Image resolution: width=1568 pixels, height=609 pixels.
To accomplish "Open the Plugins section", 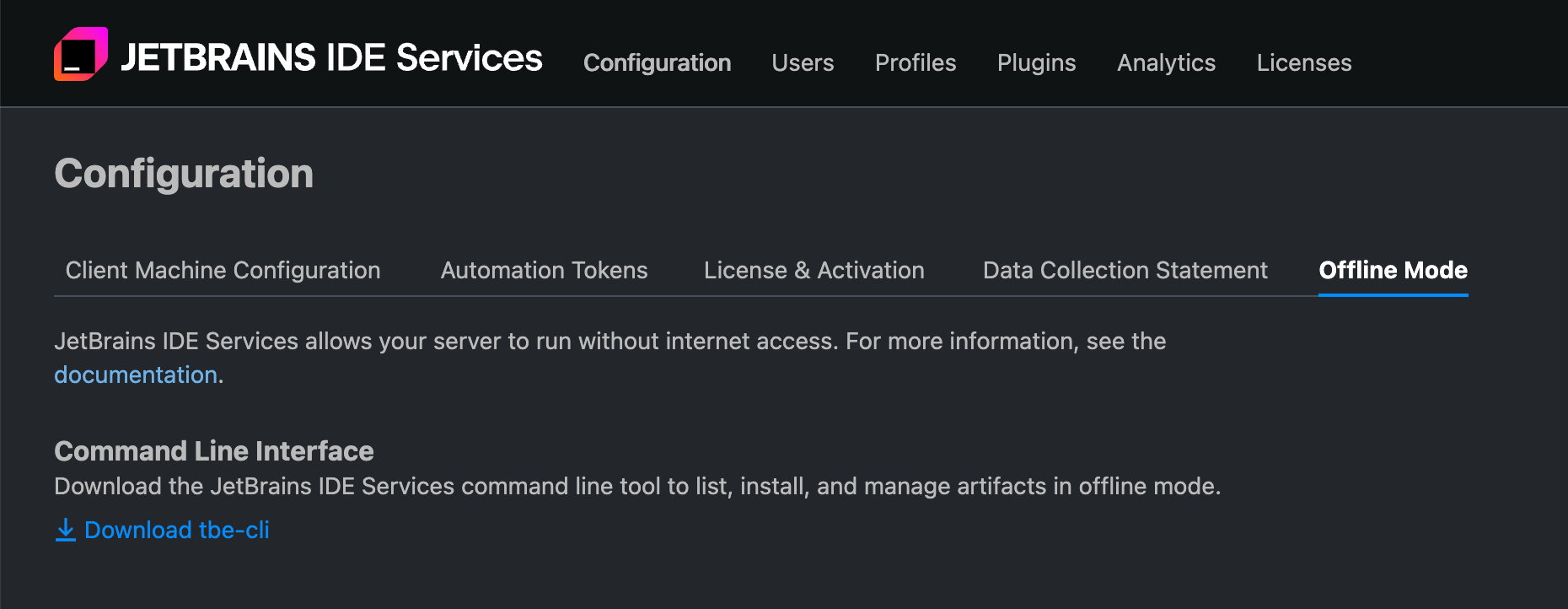I will [x=1036, y=62].
